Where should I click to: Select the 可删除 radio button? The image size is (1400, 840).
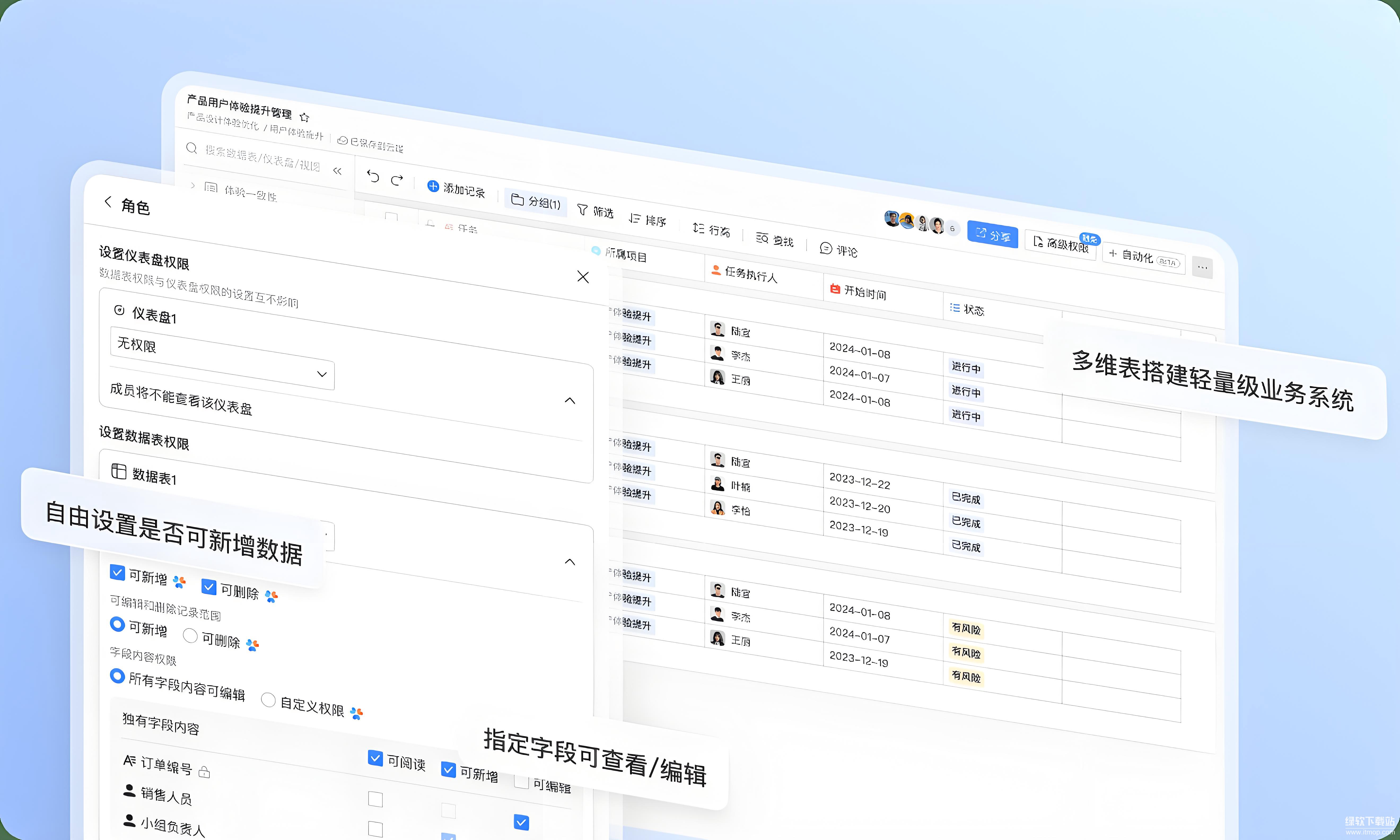click(190, 636)
